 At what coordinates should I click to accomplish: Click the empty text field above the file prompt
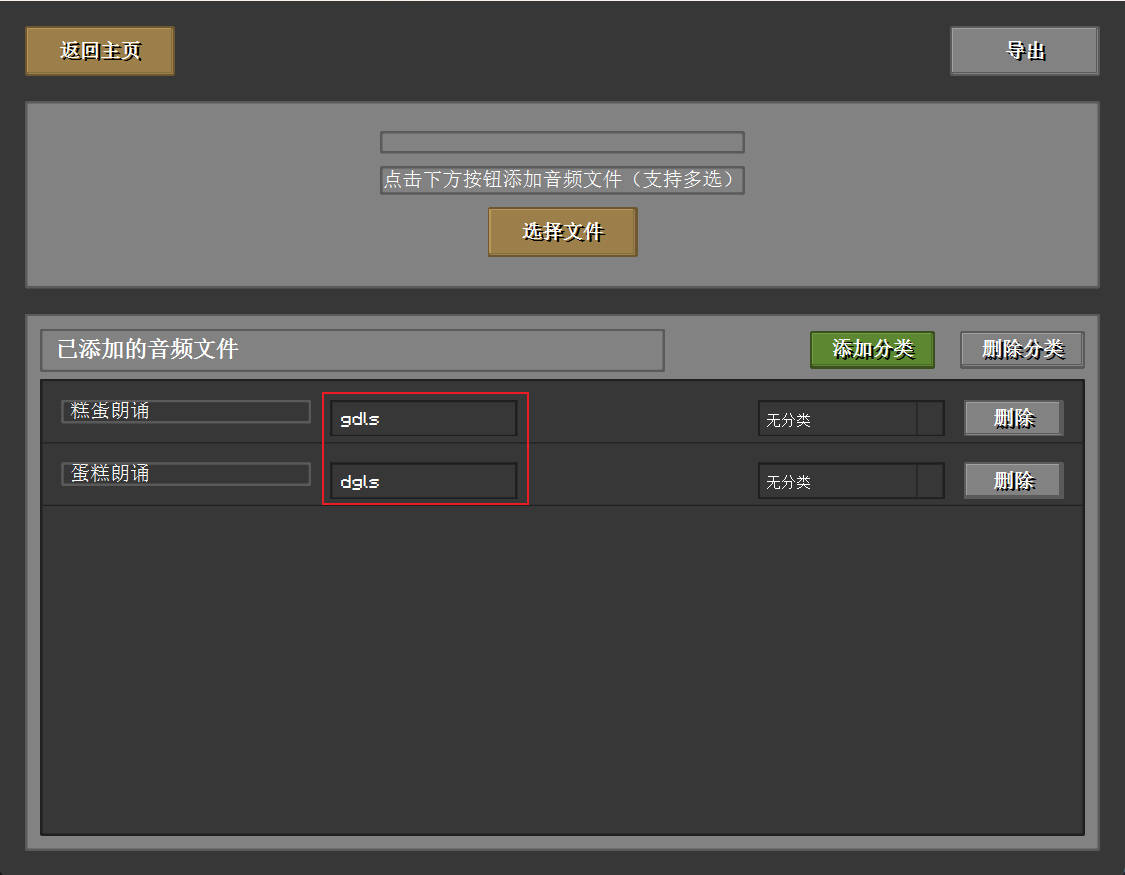(x=561, y=141)
